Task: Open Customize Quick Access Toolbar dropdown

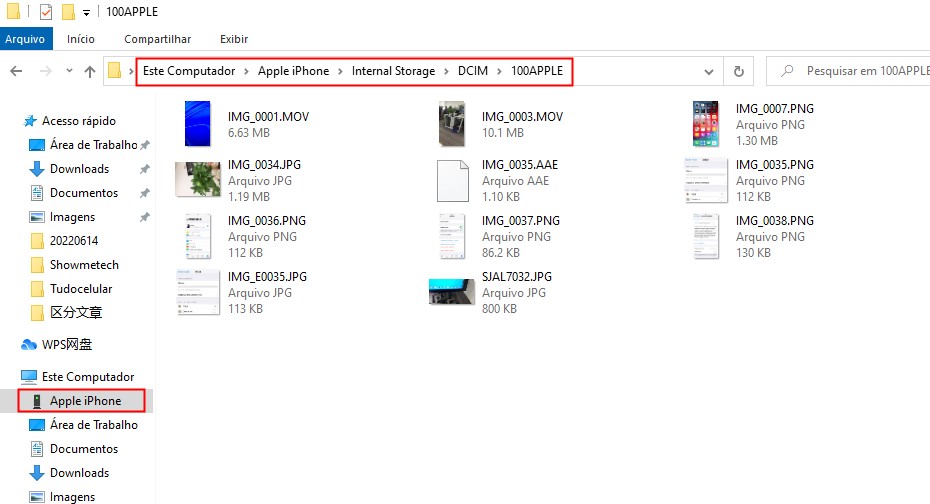Action: tap(86, 12)
